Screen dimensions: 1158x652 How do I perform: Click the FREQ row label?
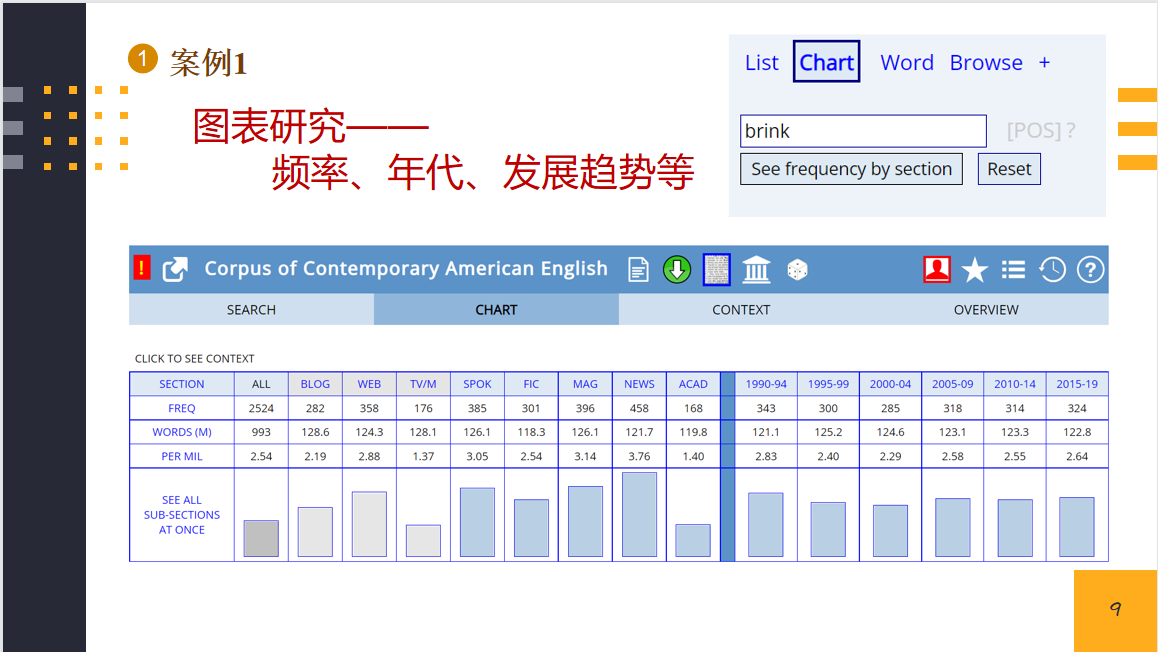point(182,408)
